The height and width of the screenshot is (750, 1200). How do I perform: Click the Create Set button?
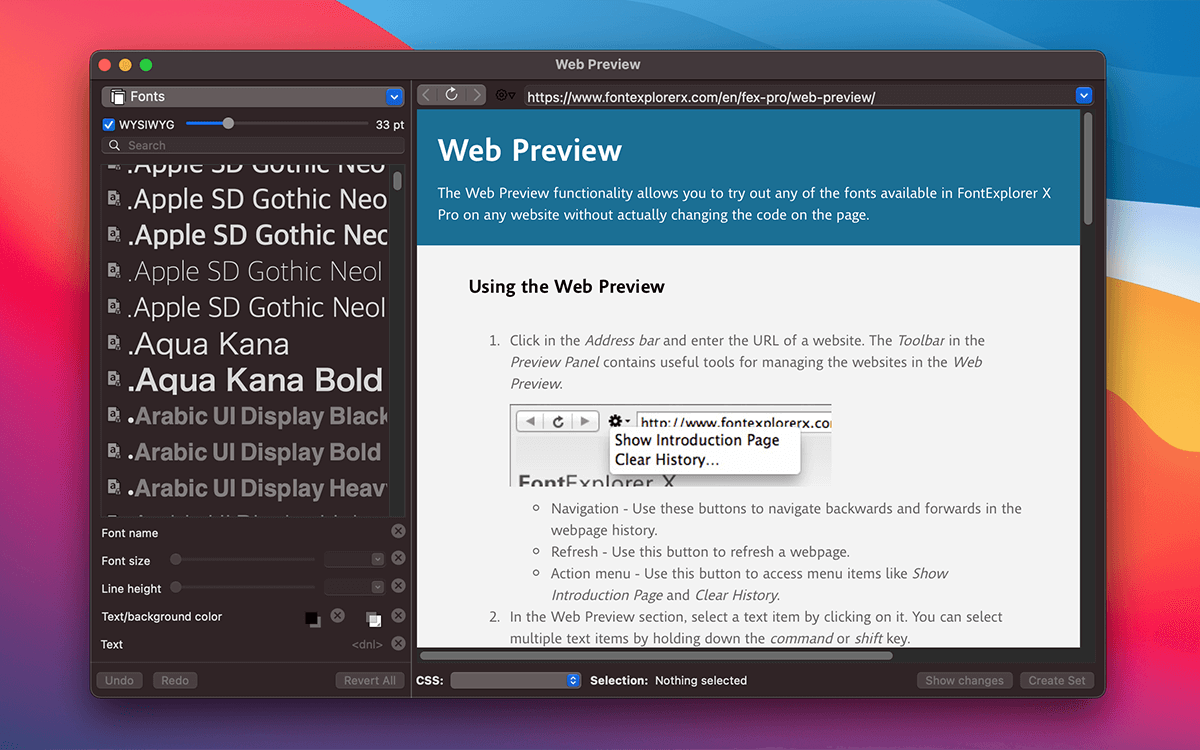click(x=1057, y=680)
